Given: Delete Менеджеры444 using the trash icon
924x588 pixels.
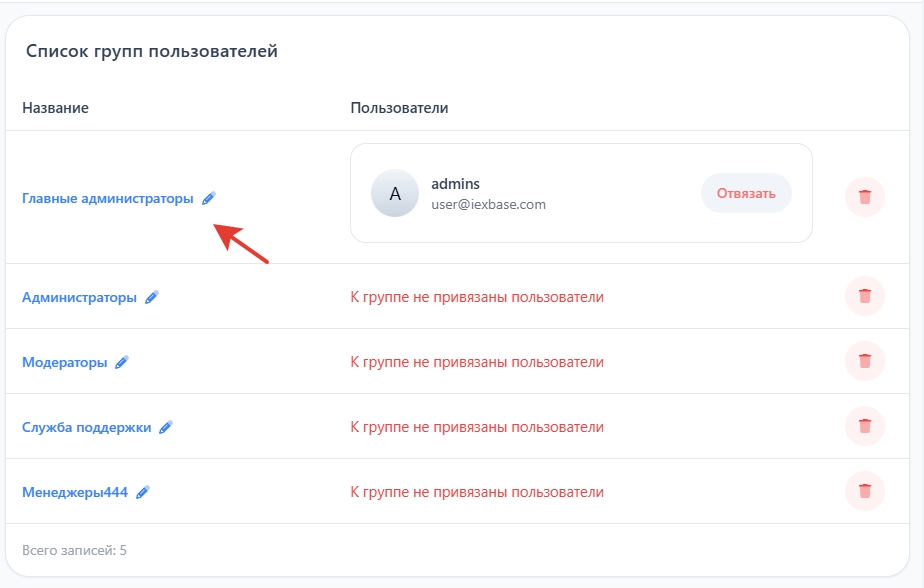Looking at the screenshot, I should [x=865, y=491].
